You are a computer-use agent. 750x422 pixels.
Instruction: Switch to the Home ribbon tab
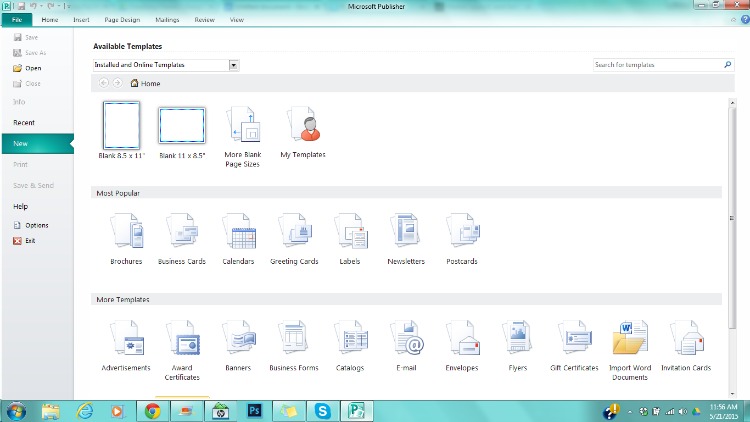click(x=50, y=20)
